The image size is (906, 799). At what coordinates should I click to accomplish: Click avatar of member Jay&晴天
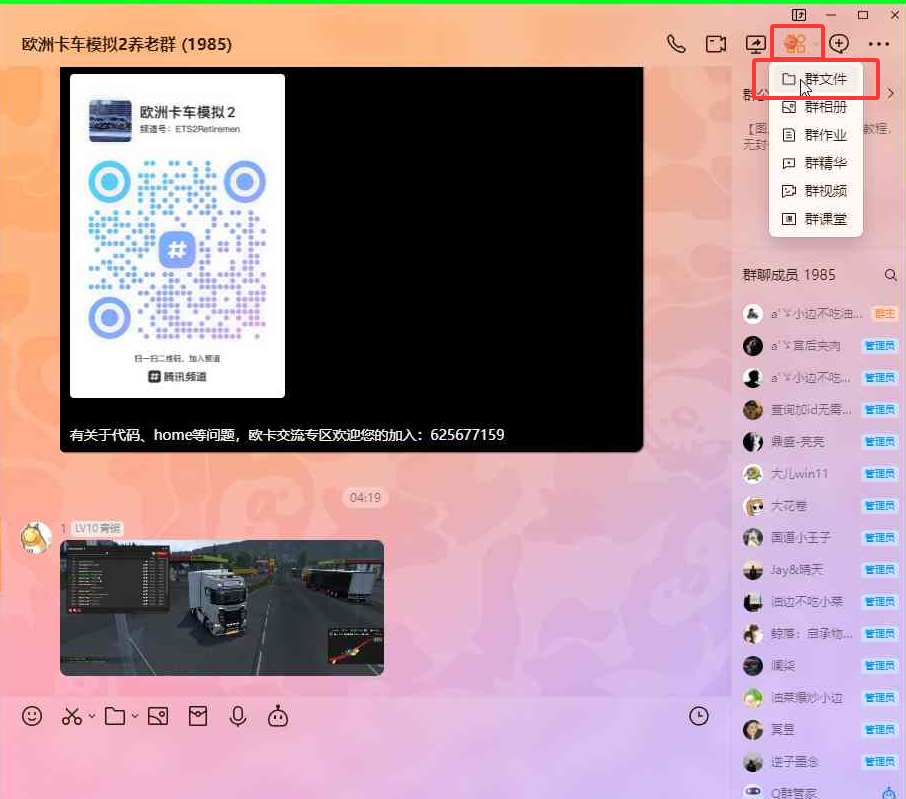tap(753, 570)
